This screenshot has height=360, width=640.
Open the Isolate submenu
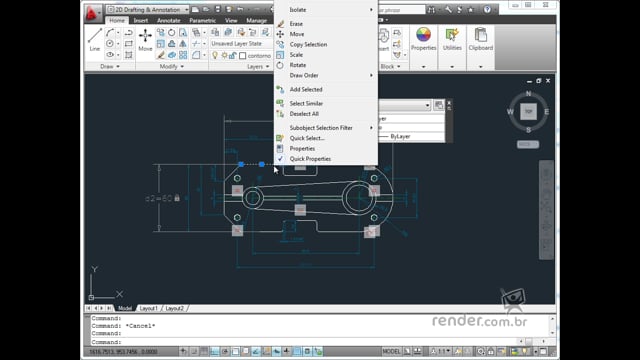pyautogui.click(x=325, y=9)
